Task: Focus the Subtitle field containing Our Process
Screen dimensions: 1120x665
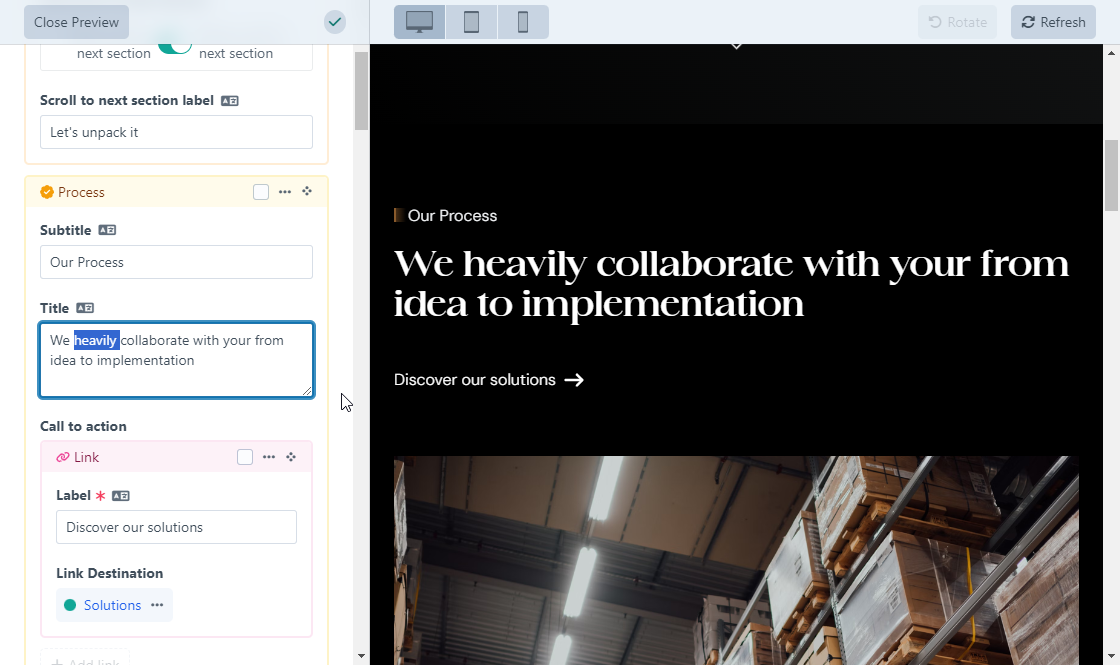Action: (x=176, y=262)
